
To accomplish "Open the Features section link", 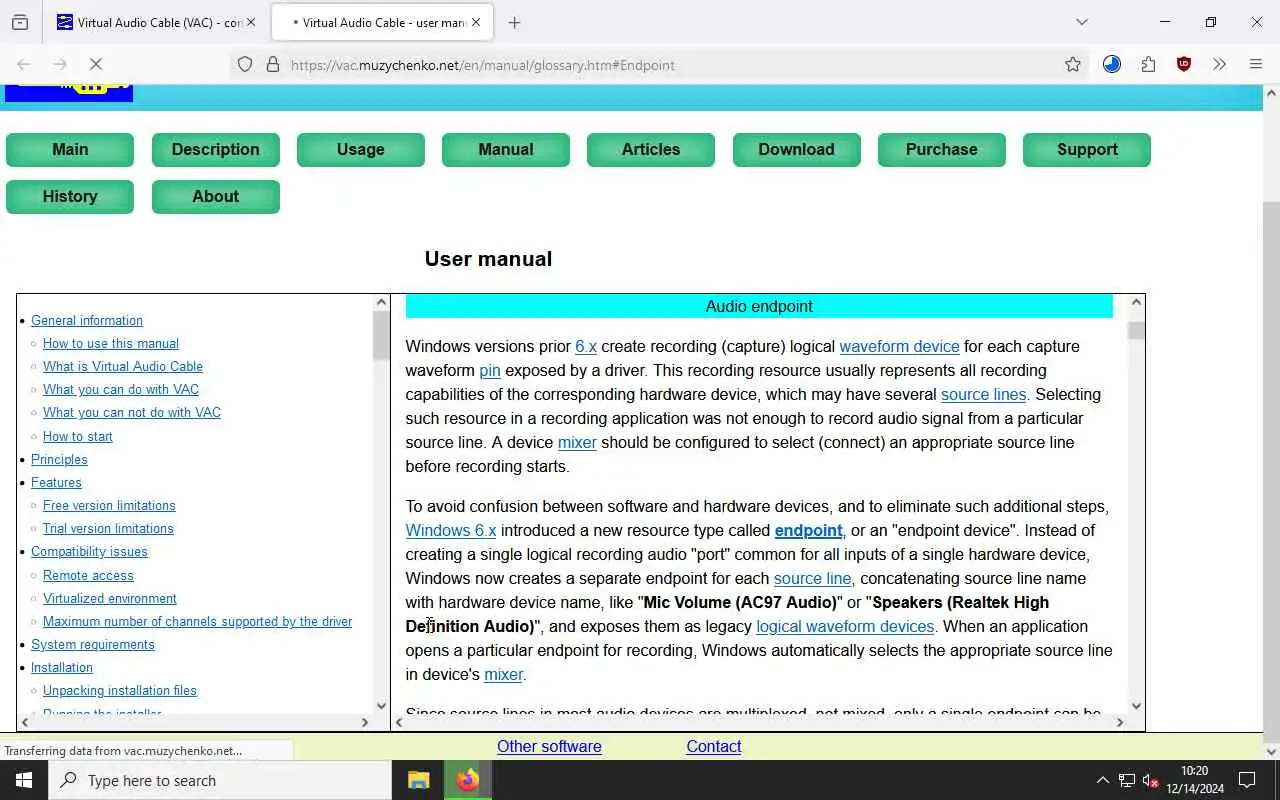I will coord(56,482).
